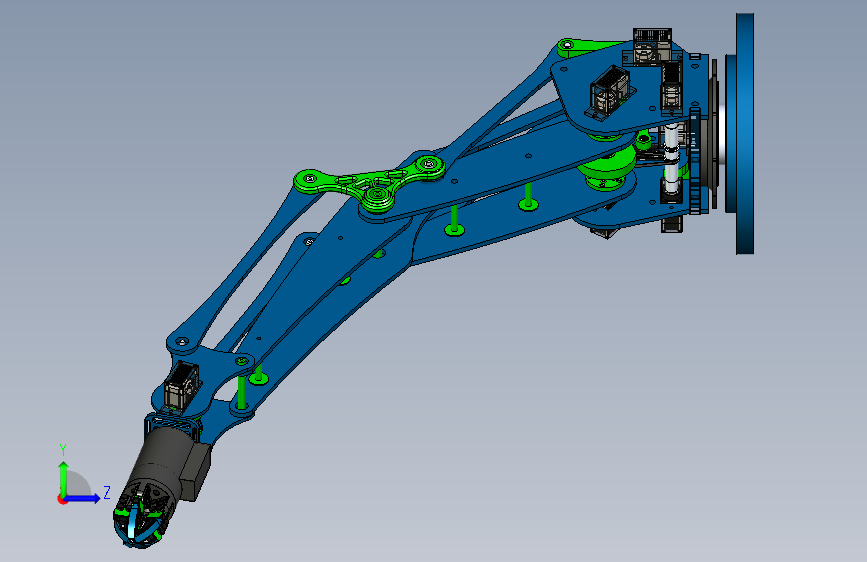Image resolution: width=867 pixels, height=562 pixels.
Task: Click the "Z" axis label
Action: tap(107, 492)
